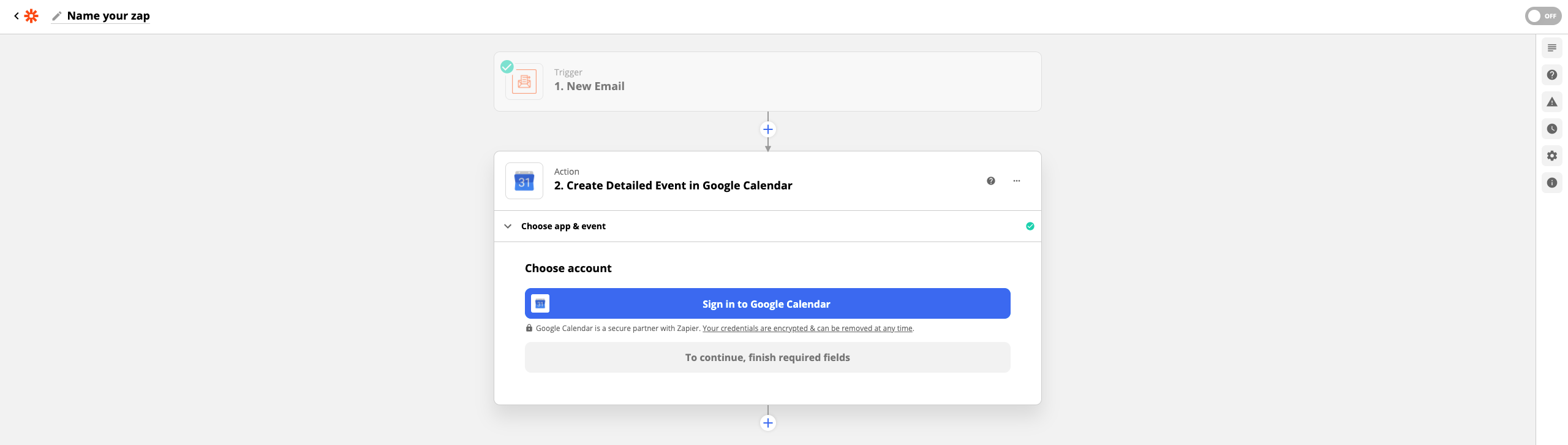Open the credentials are encrypted link
1568x445 pixels.
807,329
